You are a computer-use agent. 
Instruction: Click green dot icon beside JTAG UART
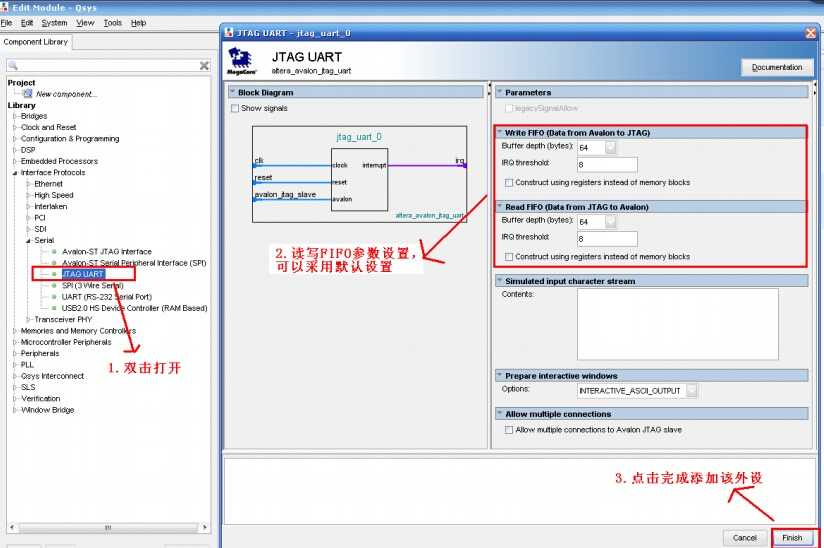(54, 274)
